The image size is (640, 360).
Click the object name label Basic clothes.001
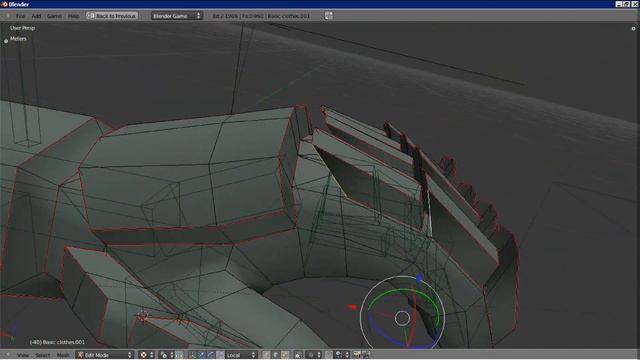click(x=57, y=342)
